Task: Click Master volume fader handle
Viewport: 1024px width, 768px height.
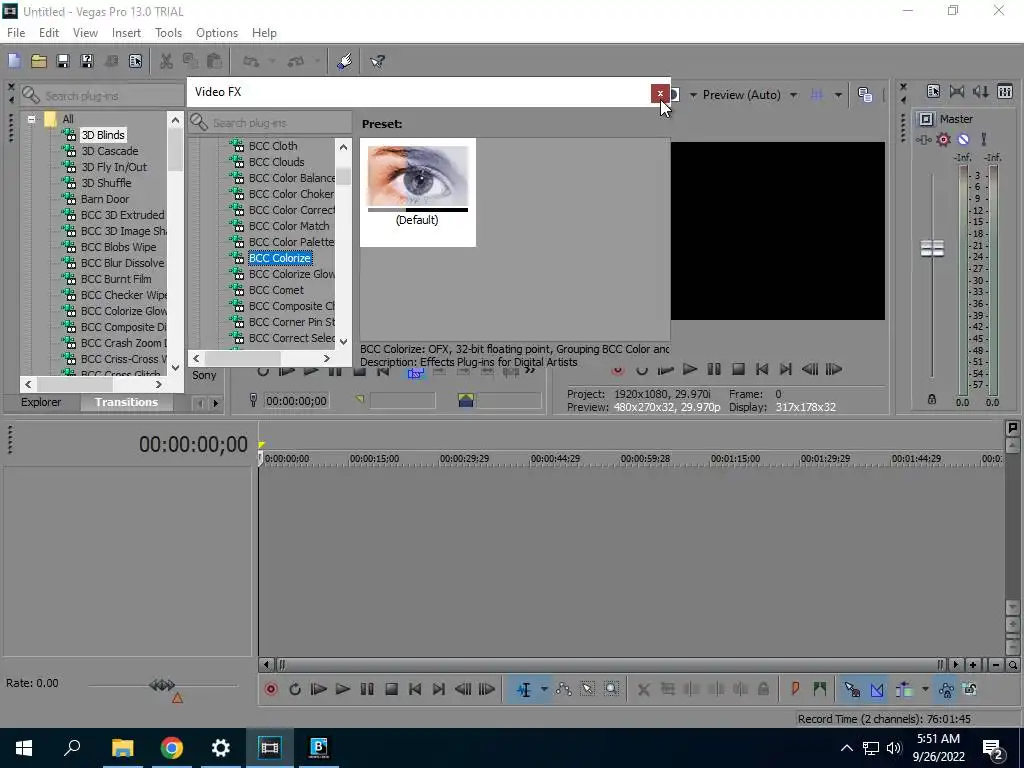Action: [x=932, y=248]
